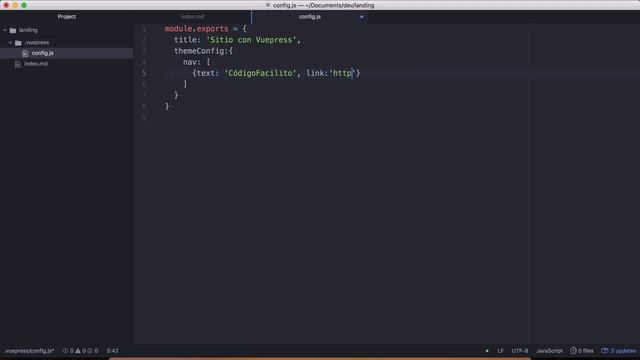The image size is (640, 360).
Task: Click the 0 files document icon
Action: [x=573, y=351]
